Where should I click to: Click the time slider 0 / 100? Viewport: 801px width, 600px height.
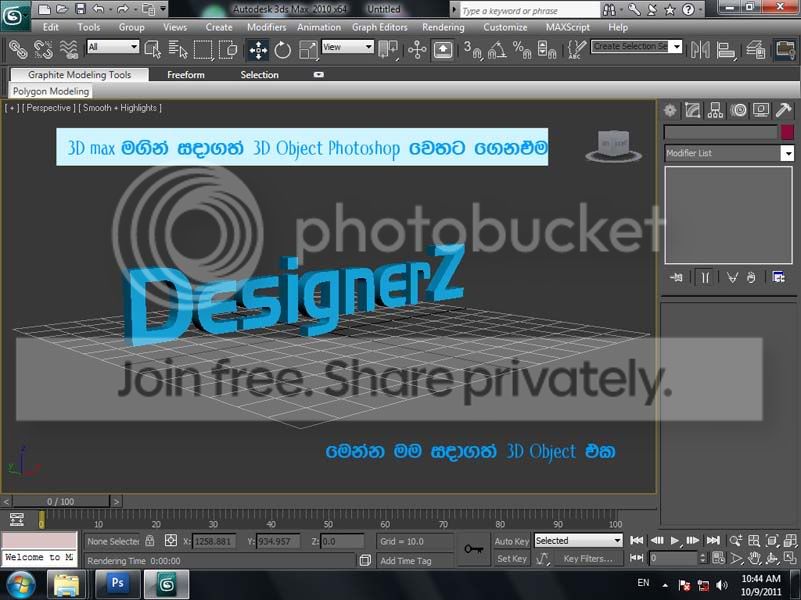60,501
